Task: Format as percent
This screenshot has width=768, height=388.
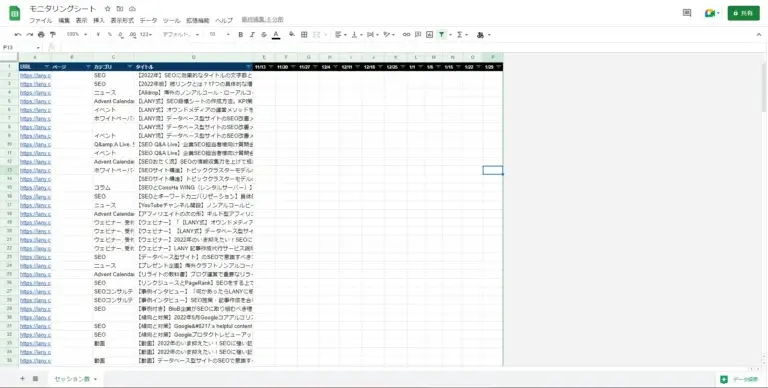Action: [109, 35]
